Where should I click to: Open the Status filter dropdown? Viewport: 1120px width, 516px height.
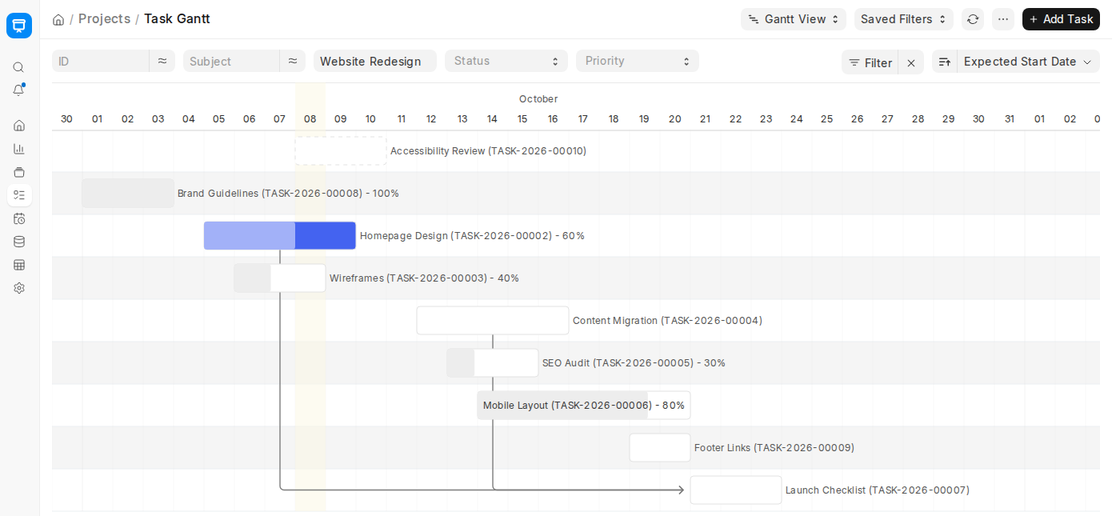[x=506, y=61]
